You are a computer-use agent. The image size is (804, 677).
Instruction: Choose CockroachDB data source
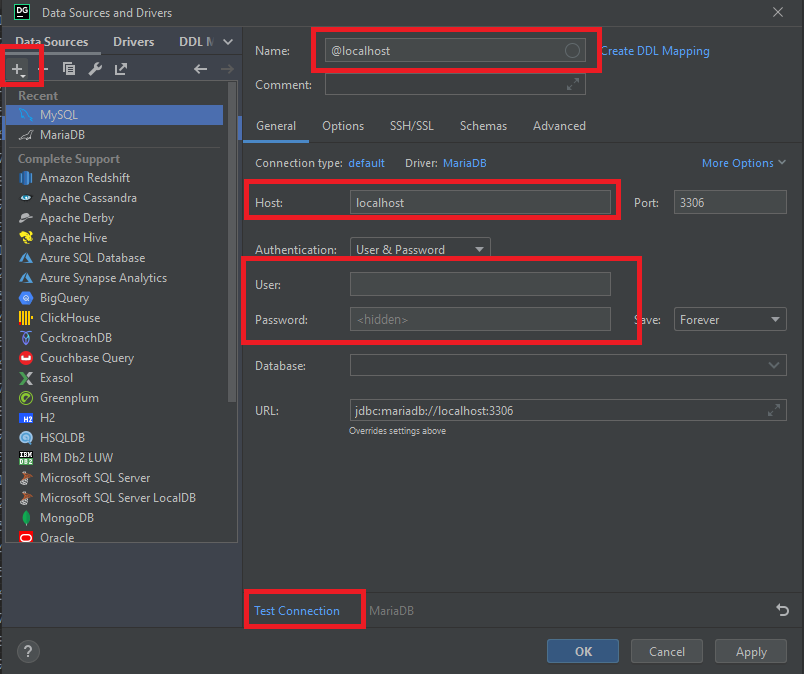(115, 338)
